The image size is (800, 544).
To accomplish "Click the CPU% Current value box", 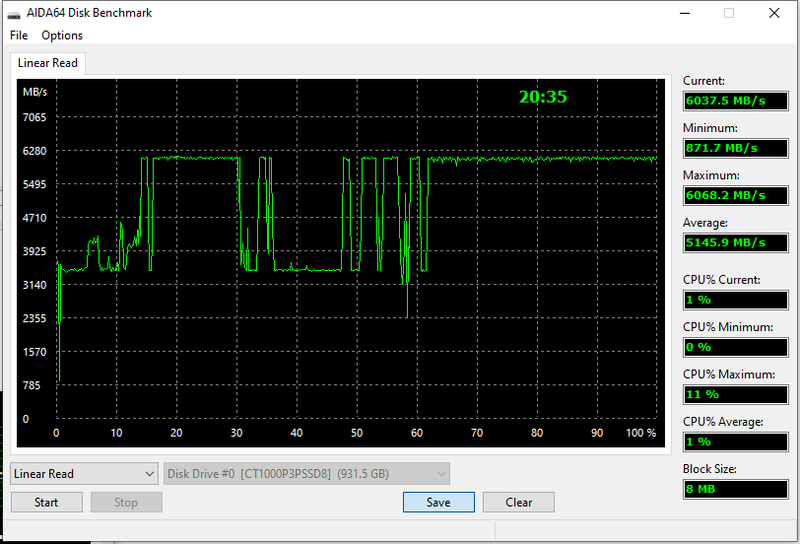I will [736, 300].
